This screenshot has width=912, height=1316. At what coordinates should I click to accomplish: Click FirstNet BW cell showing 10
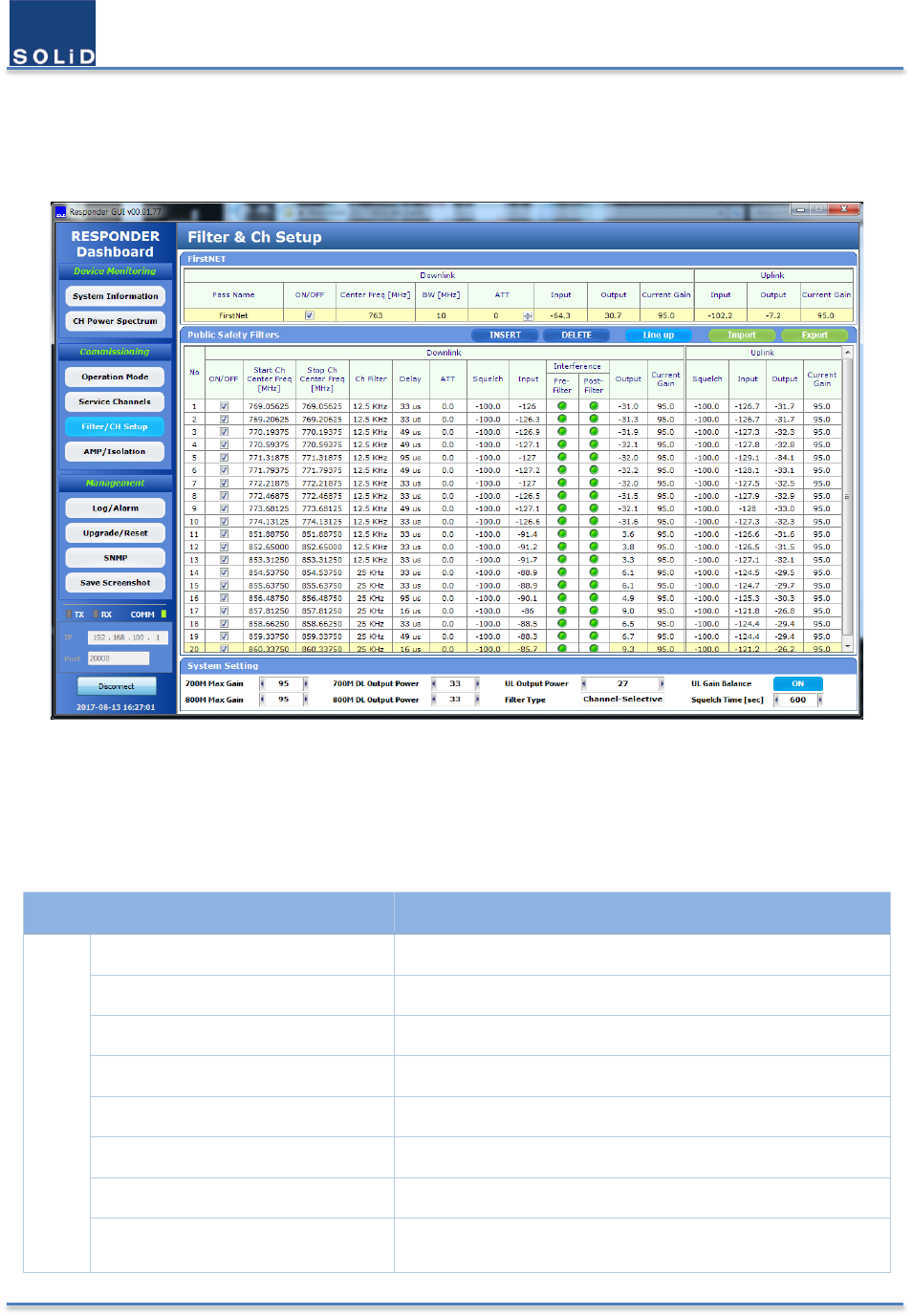(442, 315)
